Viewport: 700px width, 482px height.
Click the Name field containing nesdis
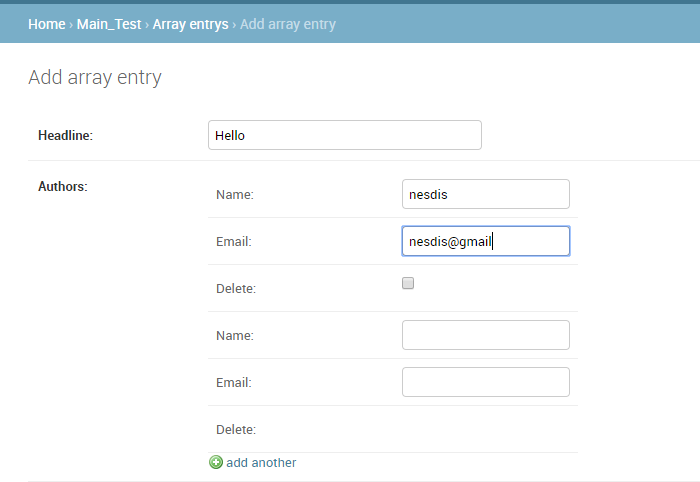(486, 194)
